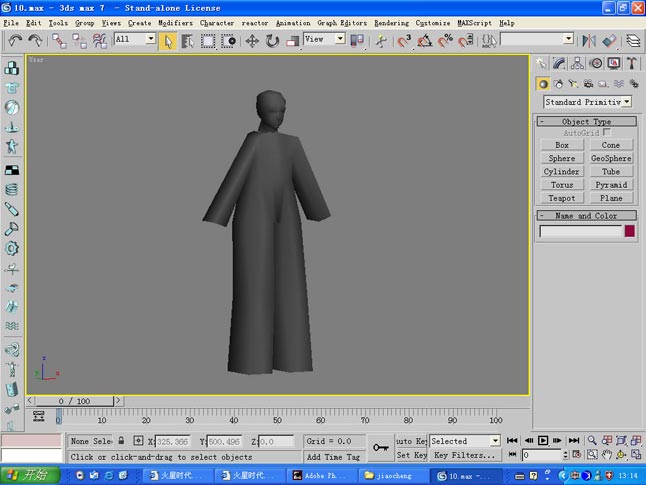Open the File menu
This screenshot has width=646, height=485.
[x=11, y=23]
